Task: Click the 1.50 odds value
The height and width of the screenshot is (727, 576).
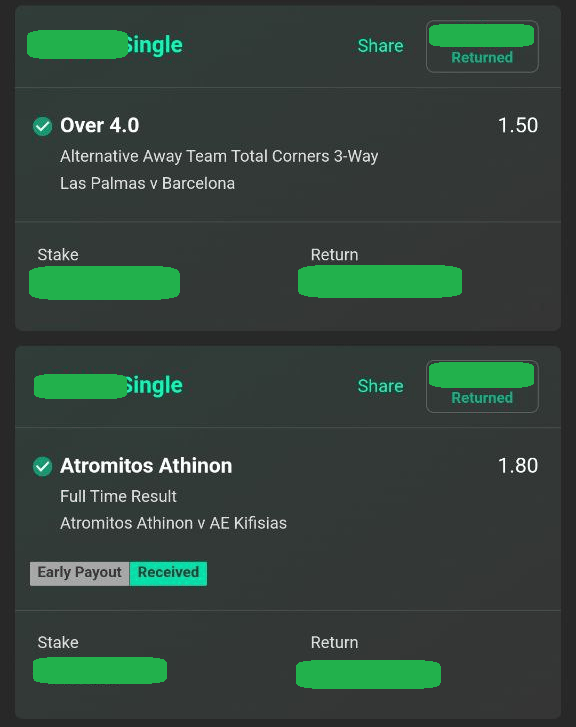Action: 518,125
